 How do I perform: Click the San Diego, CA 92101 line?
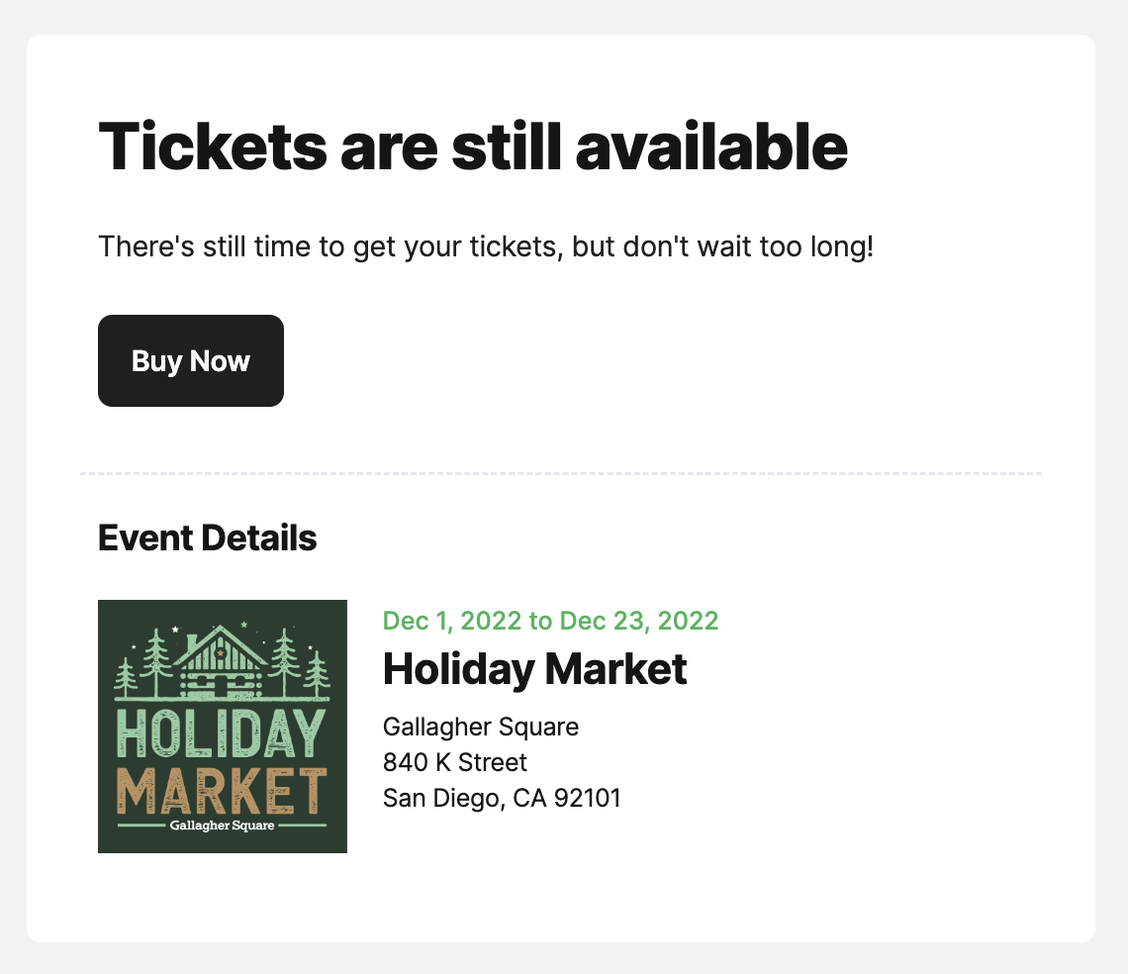[502, 799]
